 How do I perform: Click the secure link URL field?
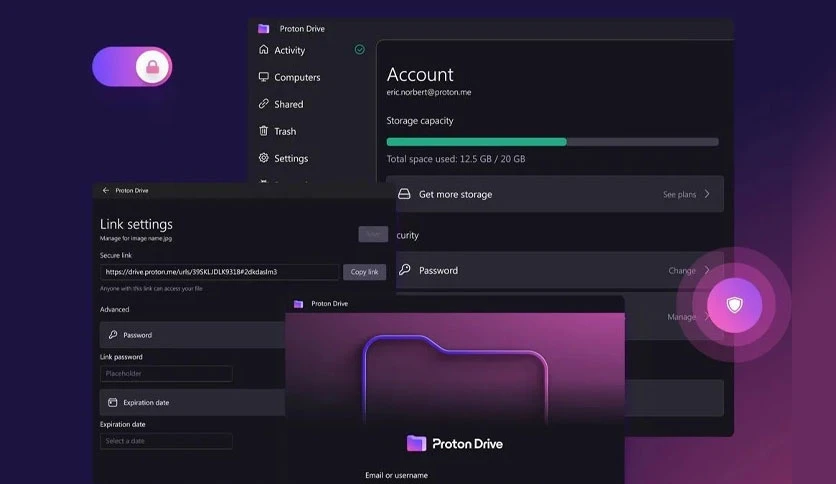[x=219, y=272]
